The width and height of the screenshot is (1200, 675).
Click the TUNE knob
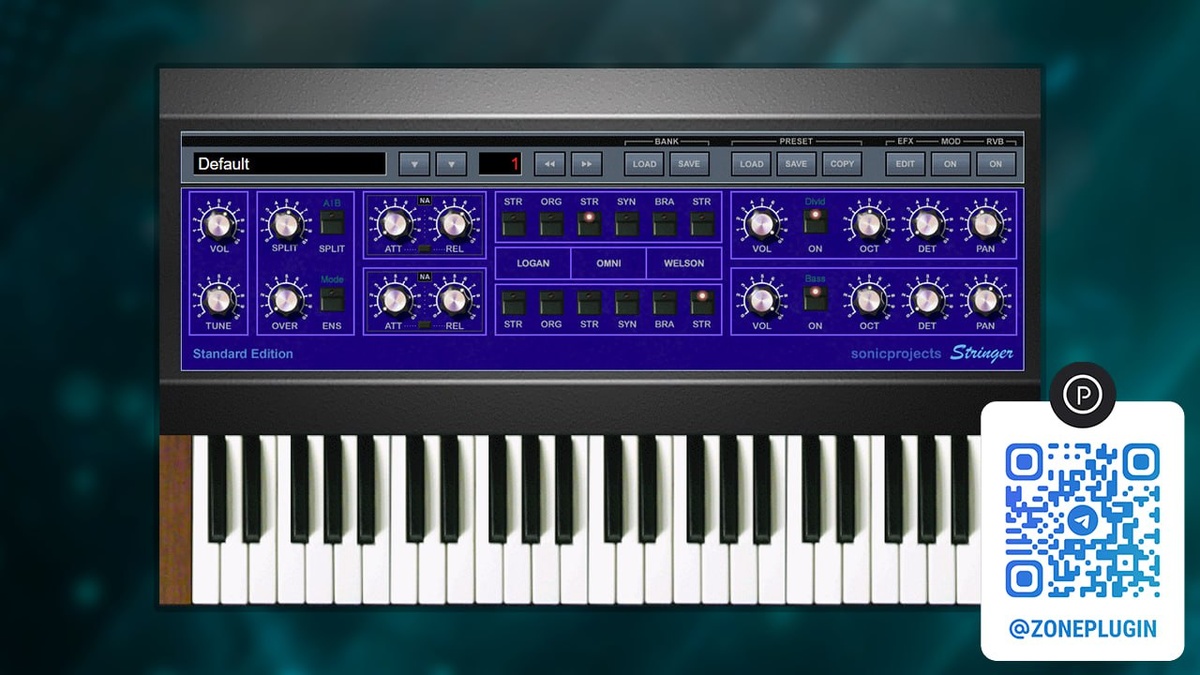pos(218,299)
